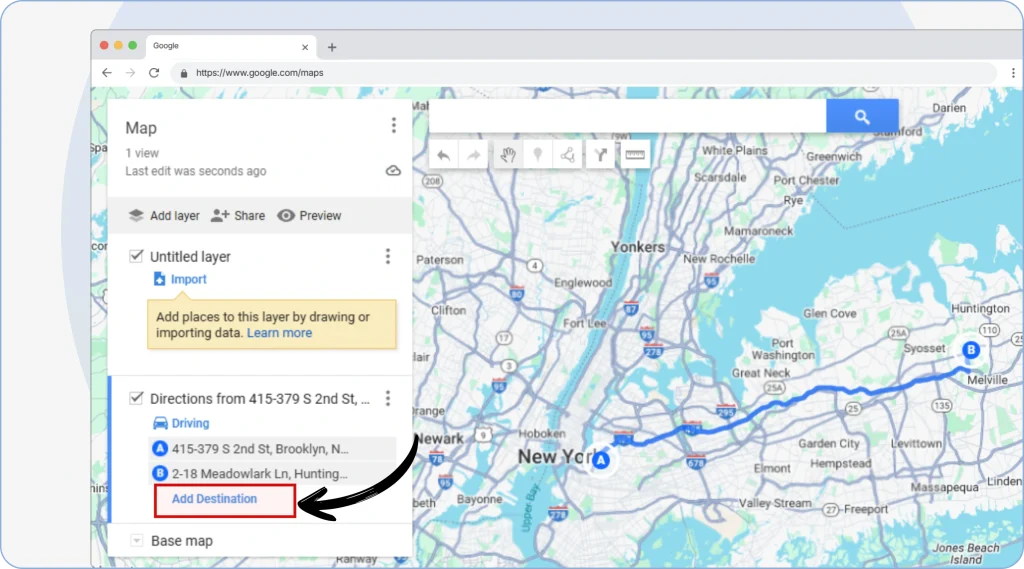Open browser three-dot menu

pos(1013,73)
